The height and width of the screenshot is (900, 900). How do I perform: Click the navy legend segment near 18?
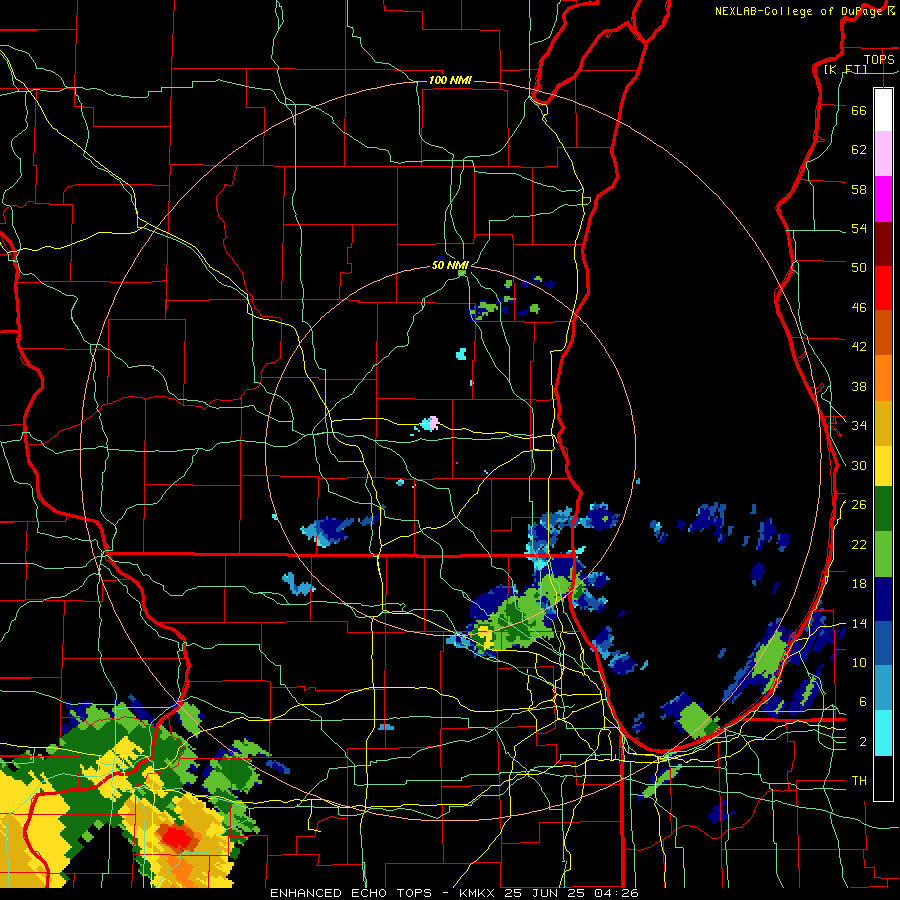tap(883, 599)
